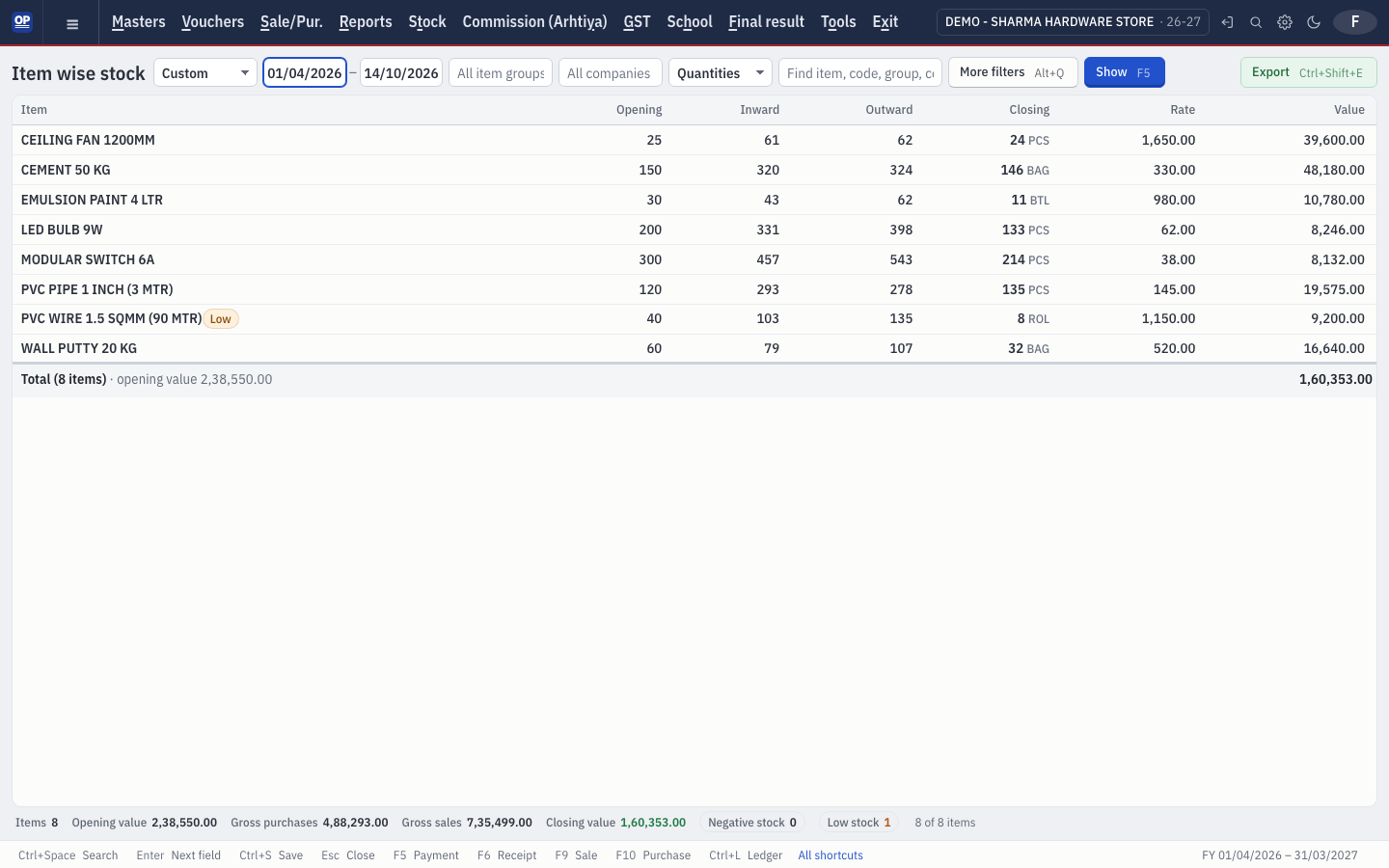
Task: Open the Commission (Arhtiya) menu
Action: [535, 22]
